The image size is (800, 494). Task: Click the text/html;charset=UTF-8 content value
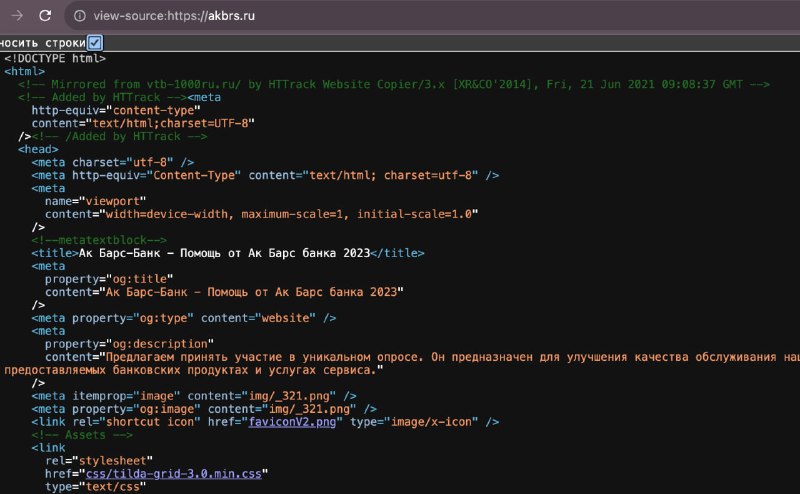[x=170, y=123]
